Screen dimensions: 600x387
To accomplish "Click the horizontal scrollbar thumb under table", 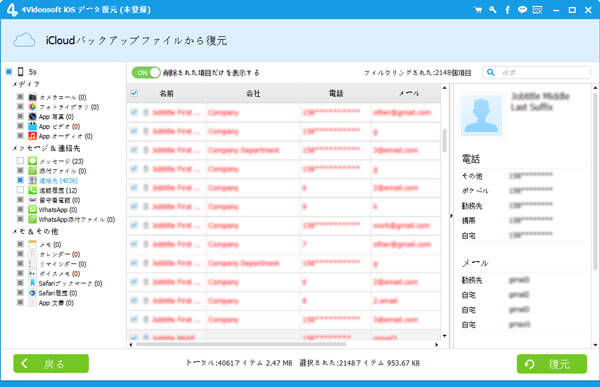I will click(241, 345).
